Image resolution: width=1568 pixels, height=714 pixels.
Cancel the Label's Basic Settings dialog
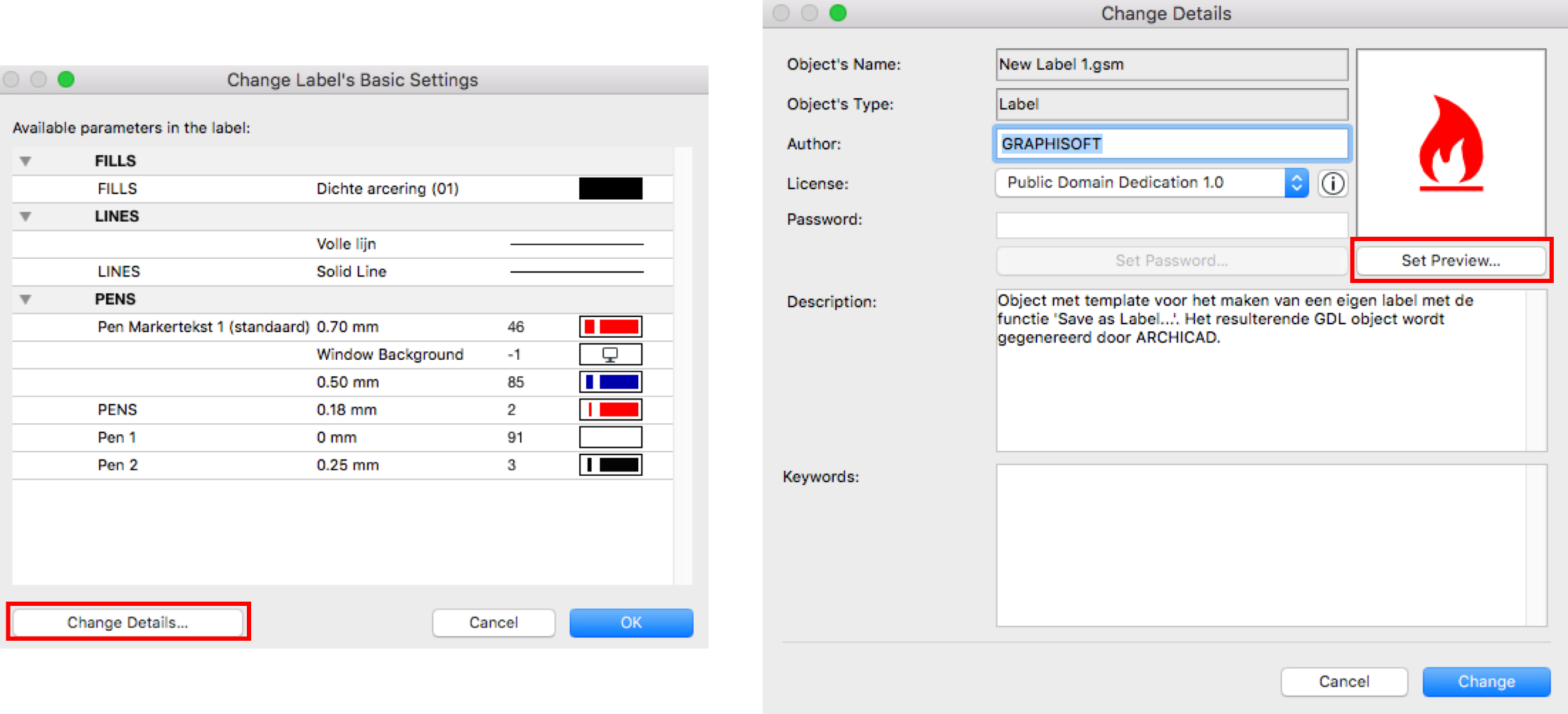[494, 622]
